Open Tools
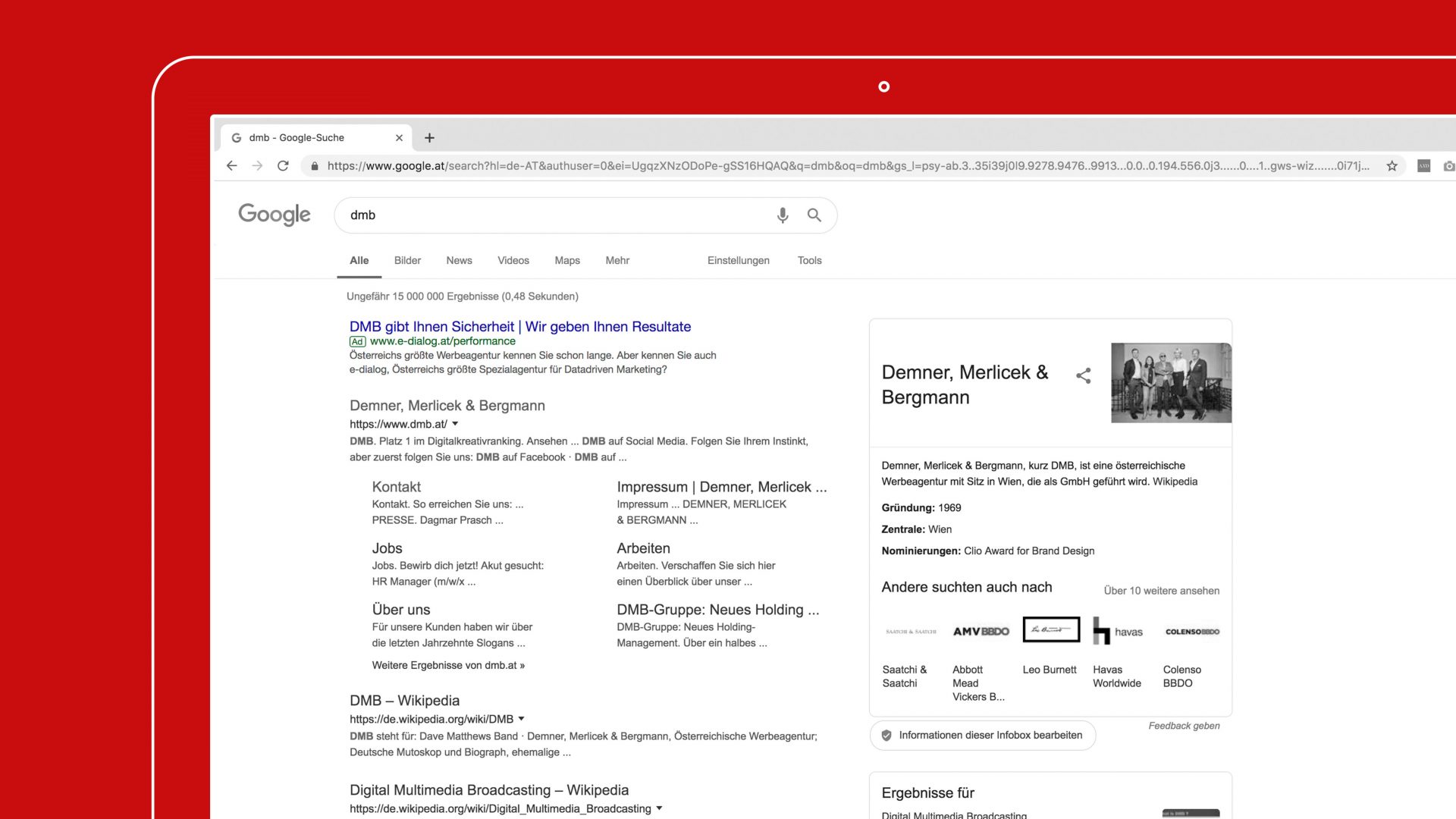The image size is (1456, 819). [809, 260]
